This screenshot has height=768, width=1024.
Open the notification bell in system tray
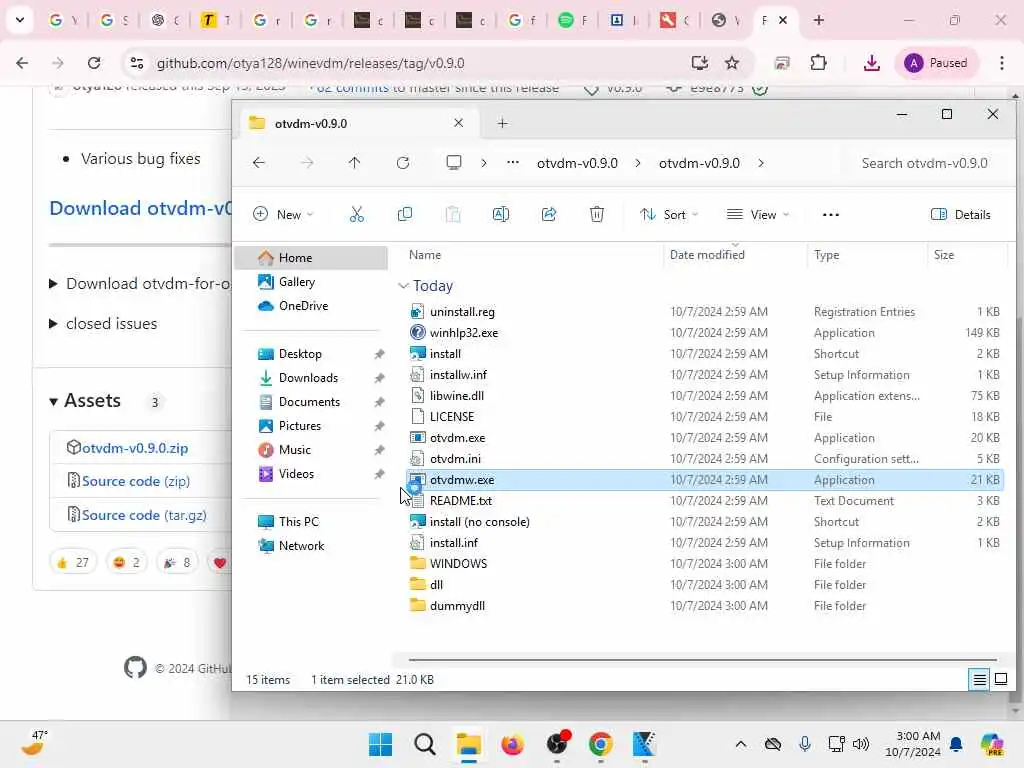956,744
